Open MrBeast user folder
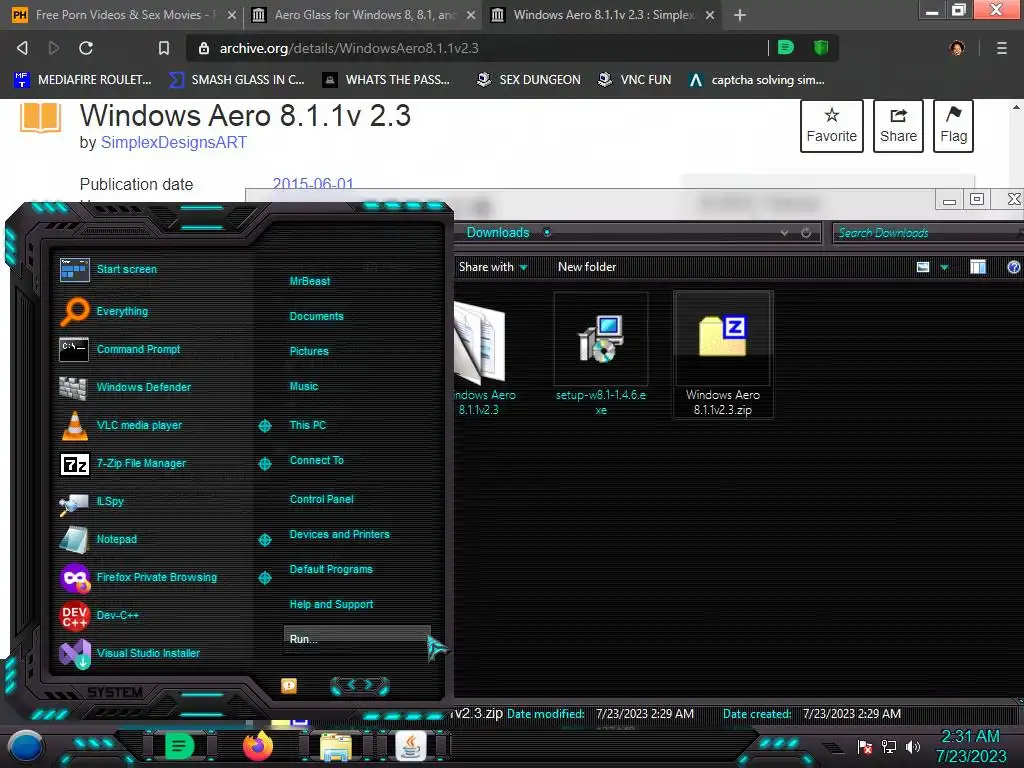The image size is (1024, 768). (310, 281)
